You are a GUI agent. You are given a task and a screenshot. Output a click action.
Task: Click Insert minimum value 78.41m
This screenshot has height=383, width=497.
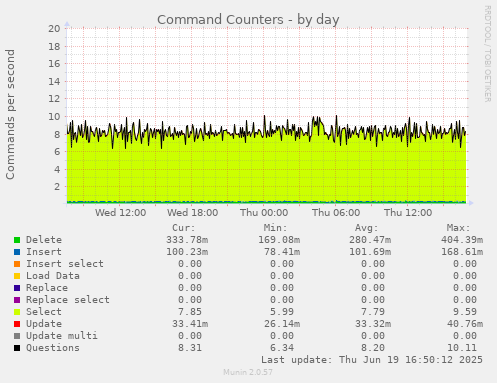pyautogui.click(x=282, y=252)
